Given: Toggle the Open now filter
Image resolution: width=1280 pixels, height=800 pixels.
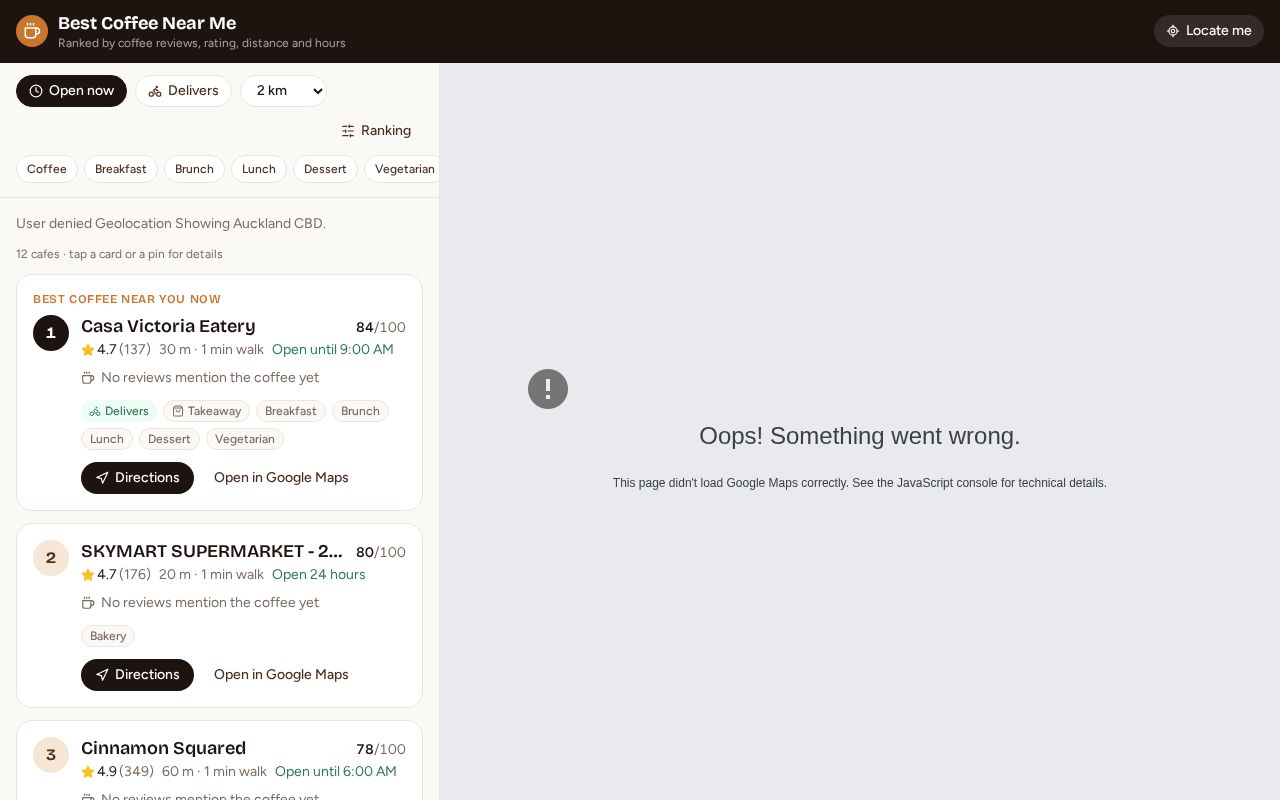Looking at the screenshot, I should click(x=71, y=91).
